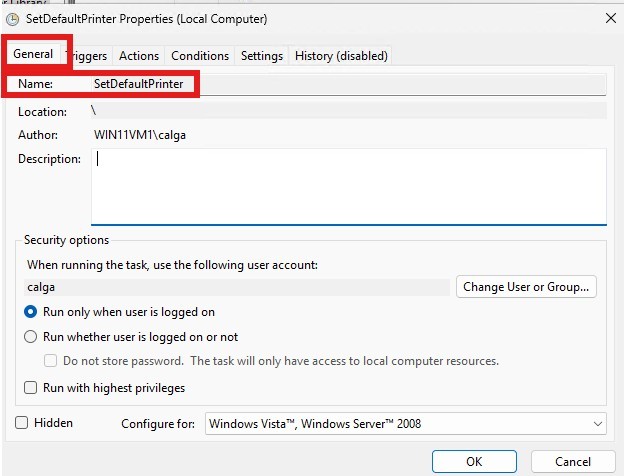Select Run only when user is logged on
The height and width of the screenshot is (476, 624).
coord(31,312)
